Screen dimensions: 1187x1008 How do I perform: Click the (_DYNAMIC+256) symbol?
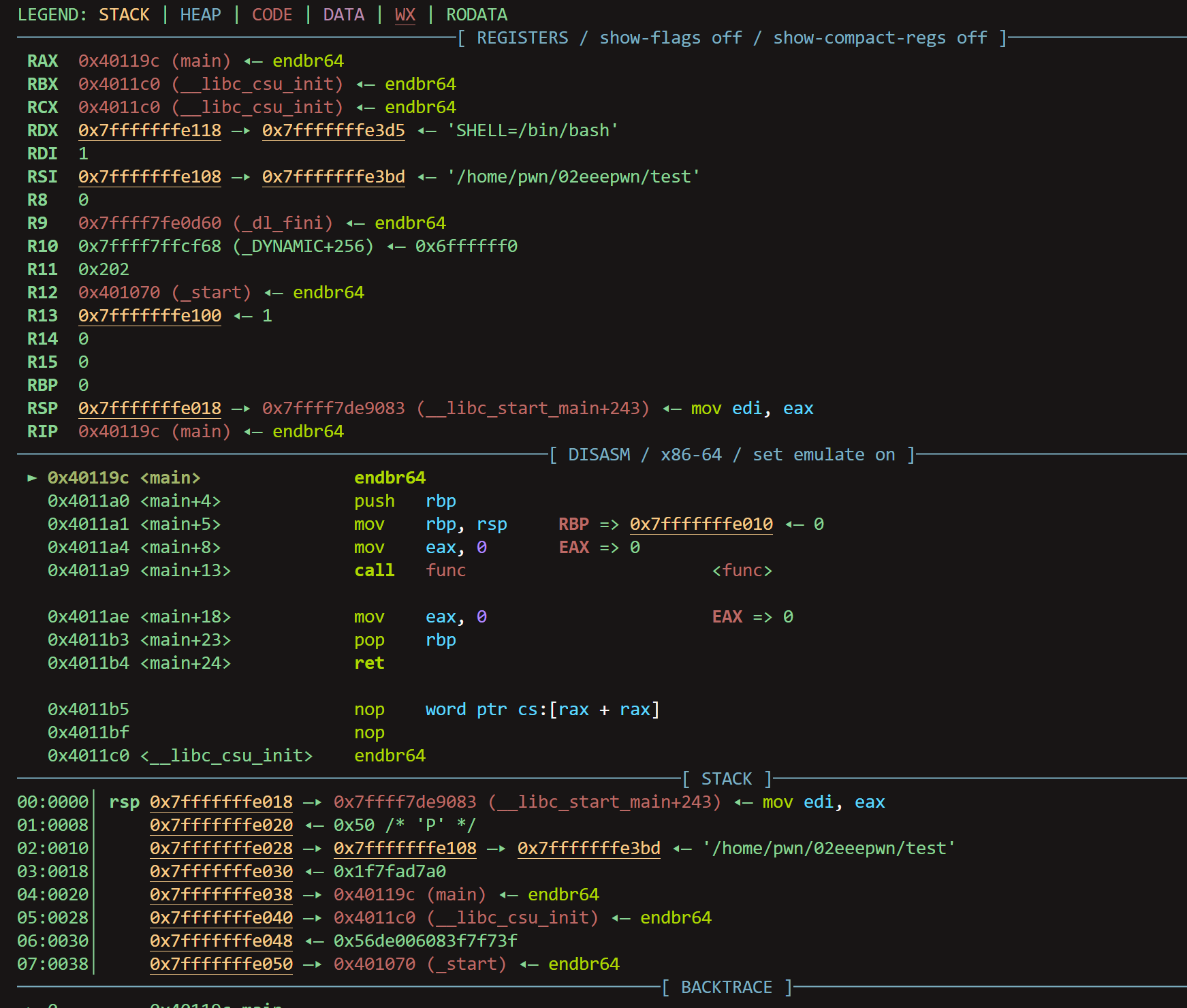pos(303,246)
